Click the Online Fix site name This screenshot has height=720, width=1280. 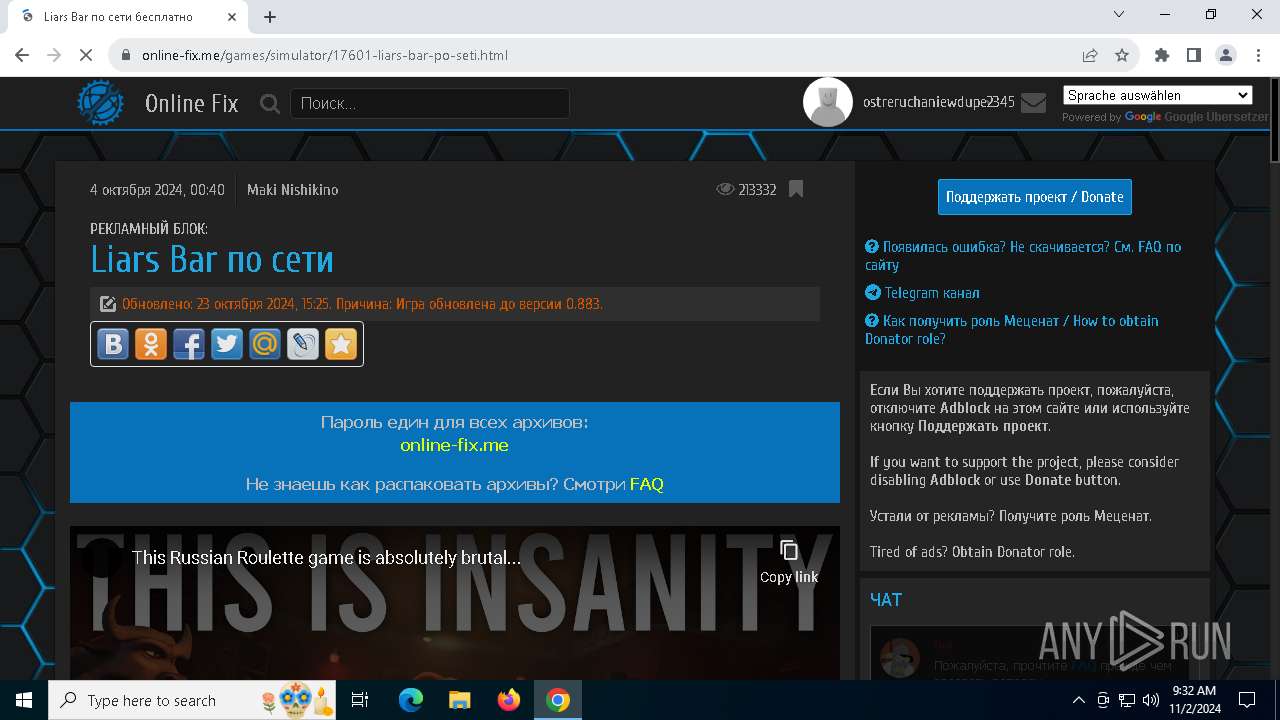(192, 103)
